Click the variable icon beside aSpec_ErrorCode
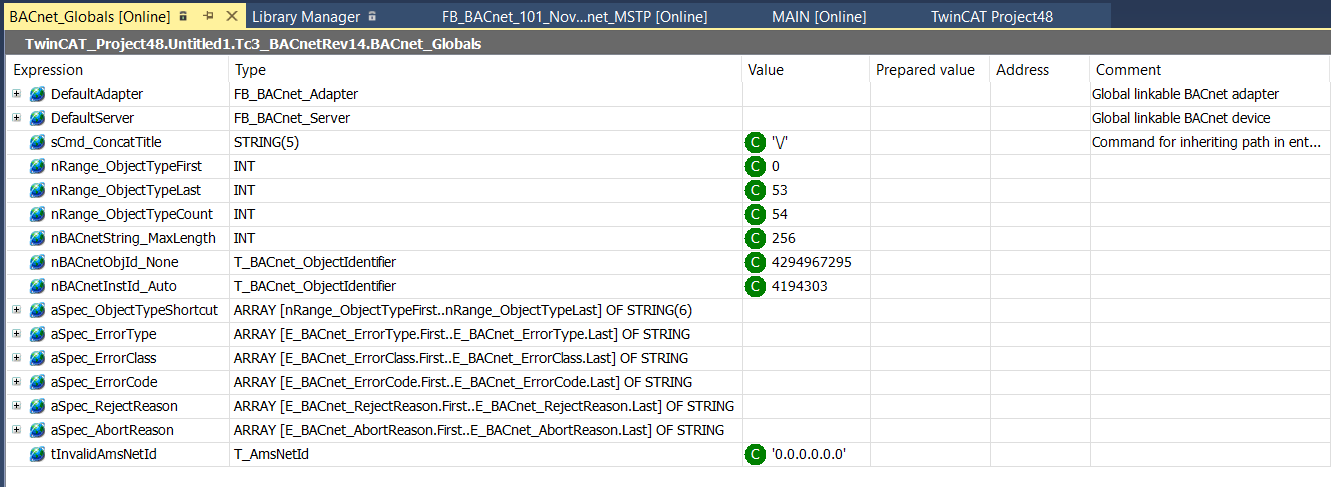This screenshot has height=487, width=1331. (38, 382)
